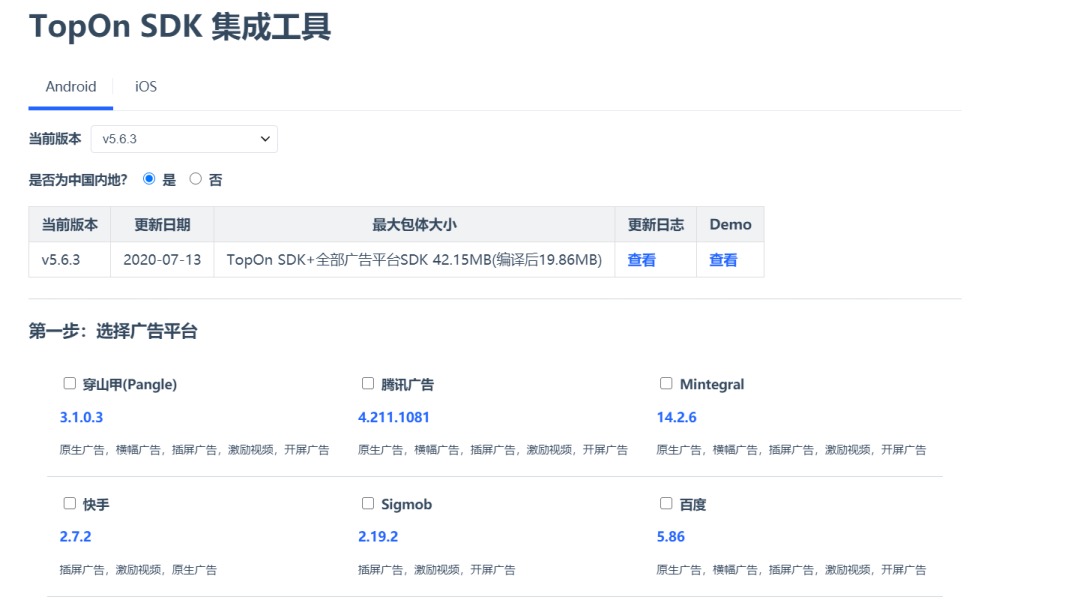Check the 穿山甲(Pangle) checkbox
Viewport: 1080px width, 606px height.
[x=70, y=383]
